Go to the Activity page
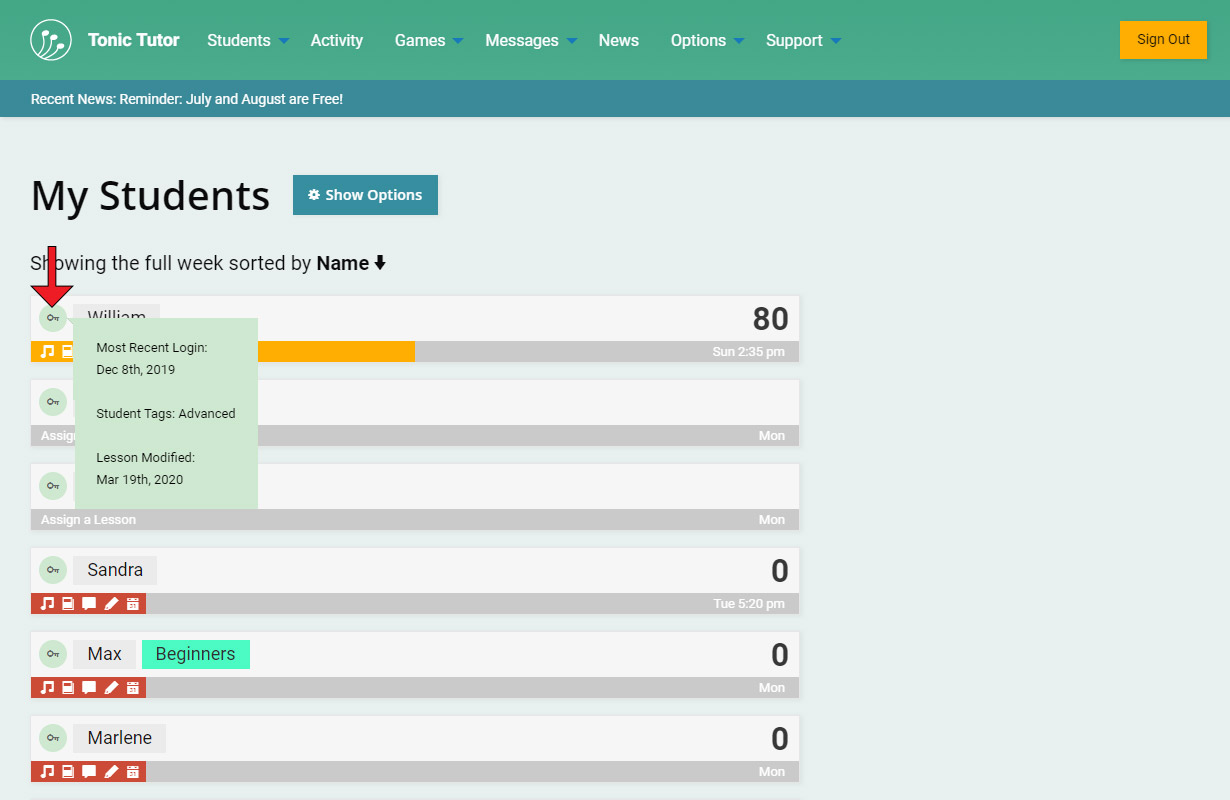 click(x=336, y=41)
